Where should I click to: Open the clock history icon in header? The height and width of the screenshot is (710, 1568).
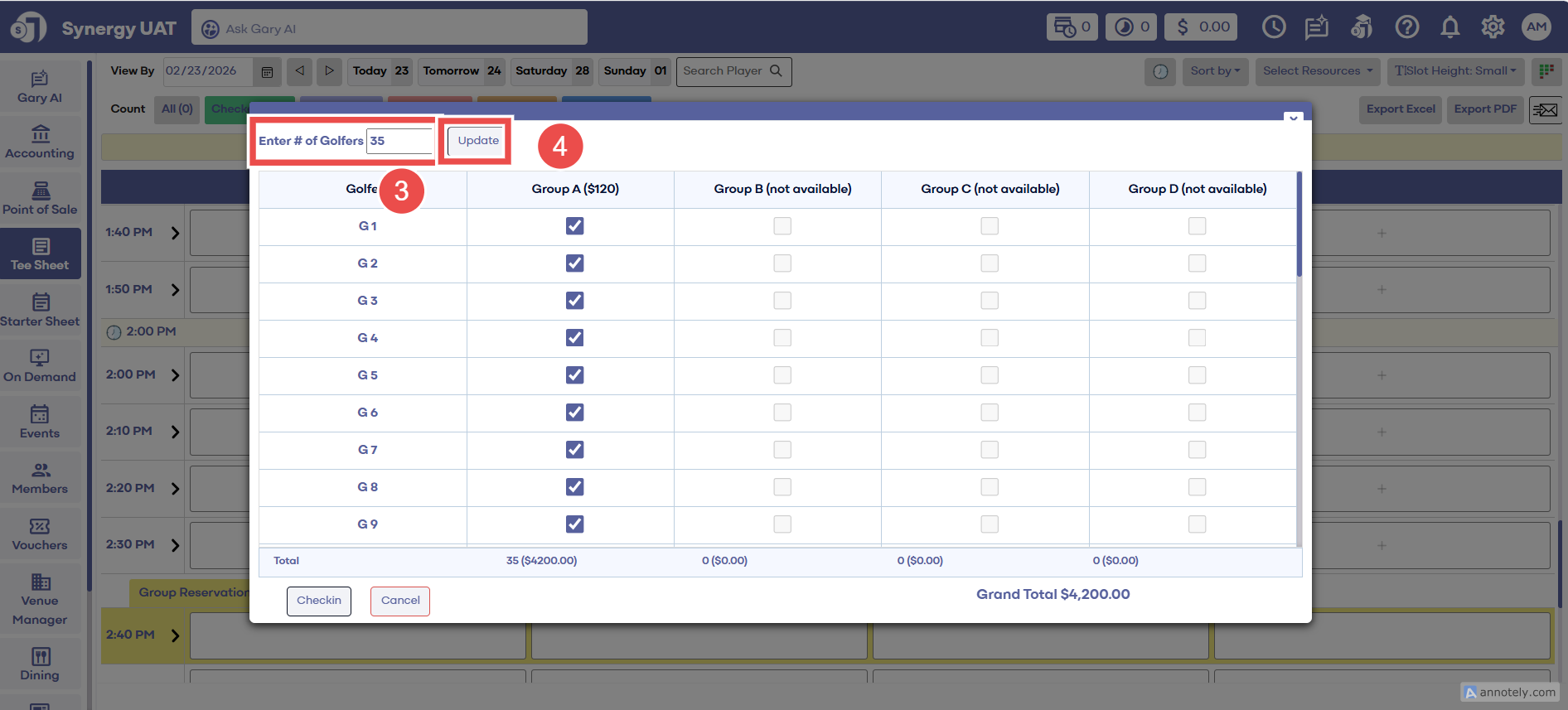pyautogui.click(x=1274, y=27)
